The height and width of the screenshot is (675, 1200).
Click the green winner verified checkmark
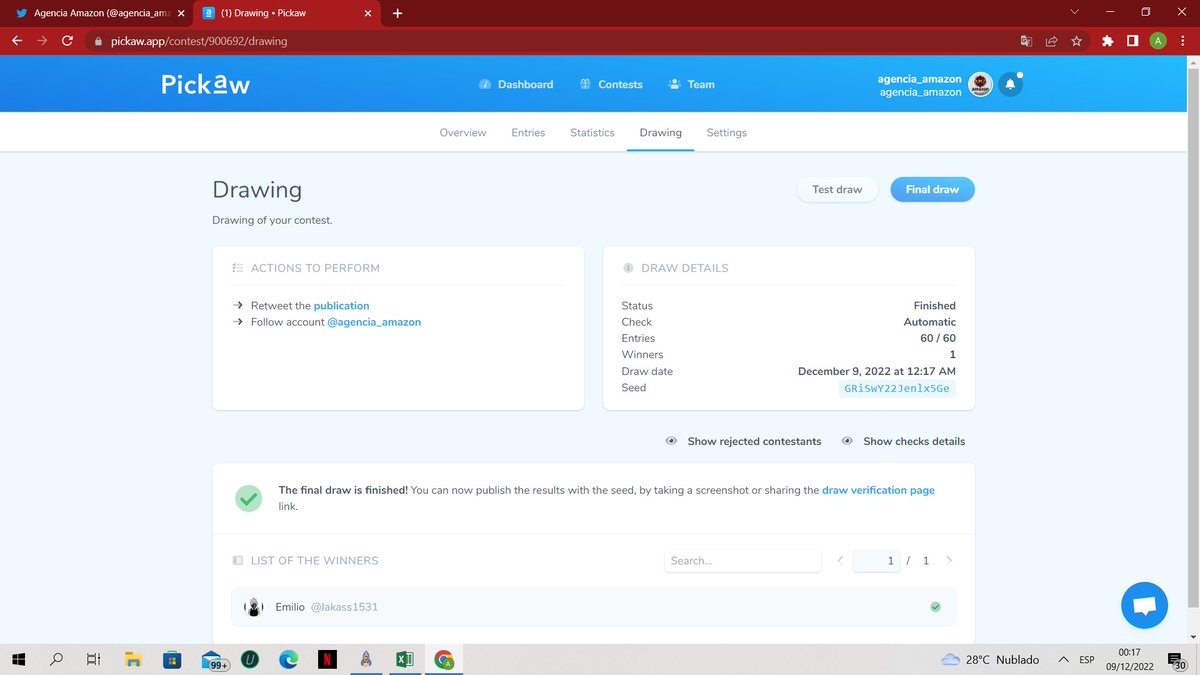coord(935,607)
